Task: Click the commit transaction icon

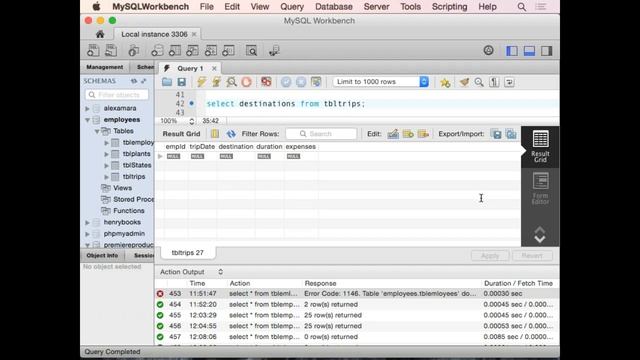Action: (286, 82)
